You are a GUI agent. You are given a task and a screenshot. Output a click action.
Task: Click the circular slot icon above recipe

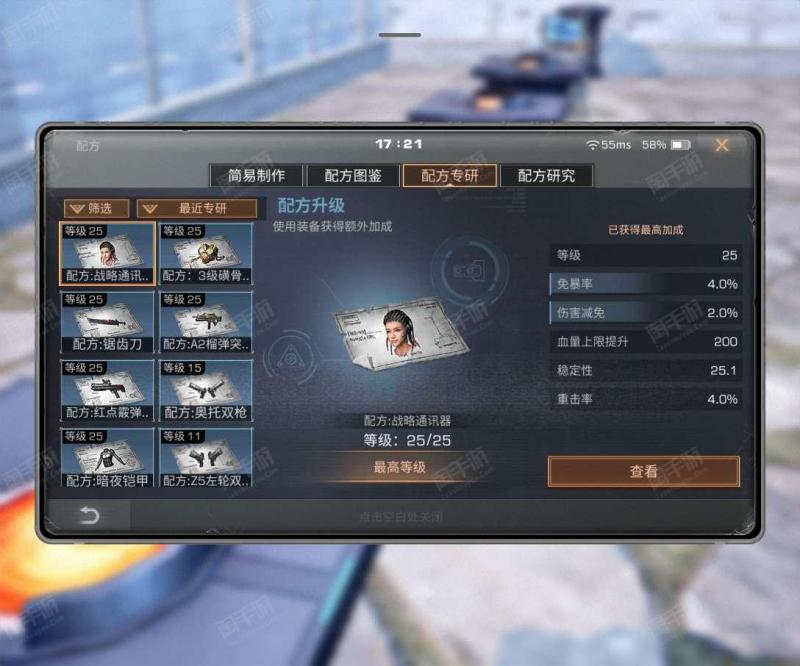click(469, 270)
